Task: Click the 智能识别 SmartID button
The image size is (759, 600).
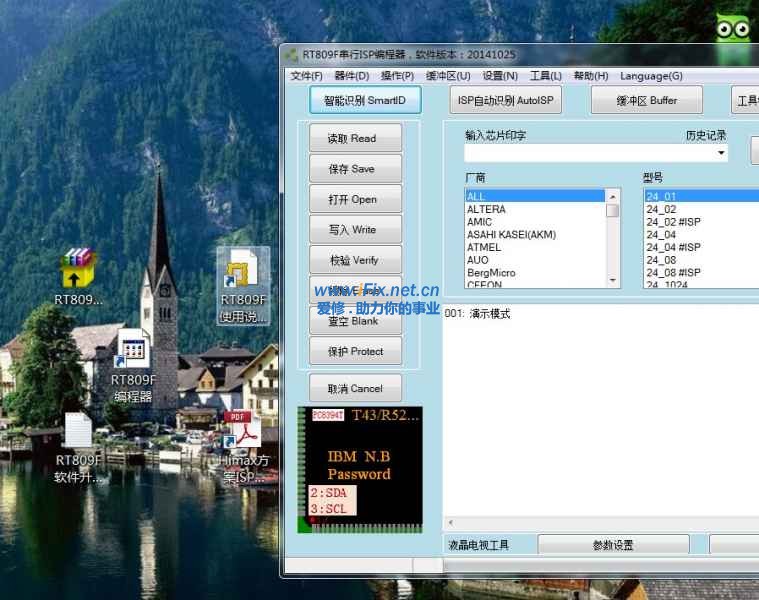Action: 365,100
